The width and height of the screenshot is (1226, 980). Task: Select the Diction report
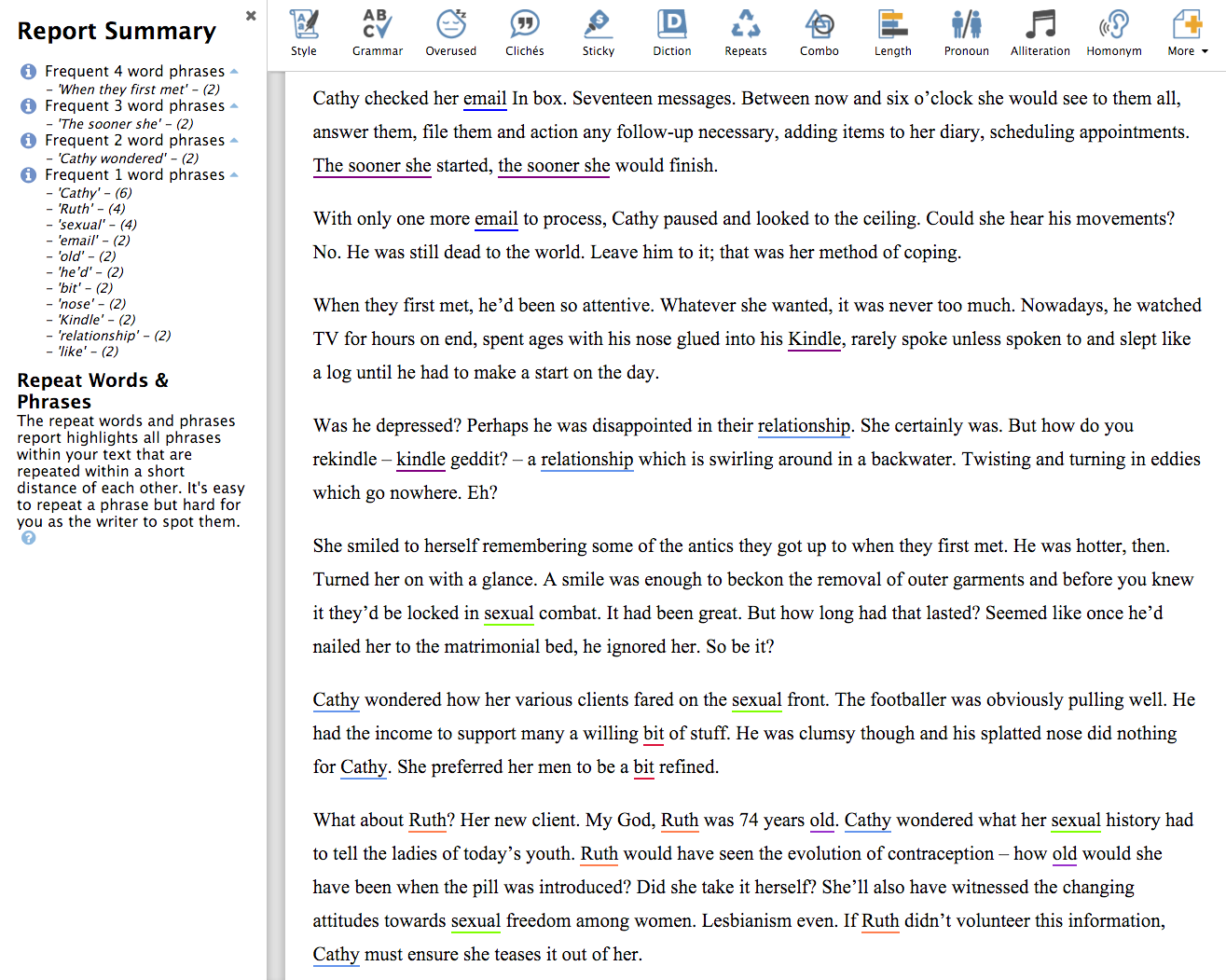[x=671, y=33]
